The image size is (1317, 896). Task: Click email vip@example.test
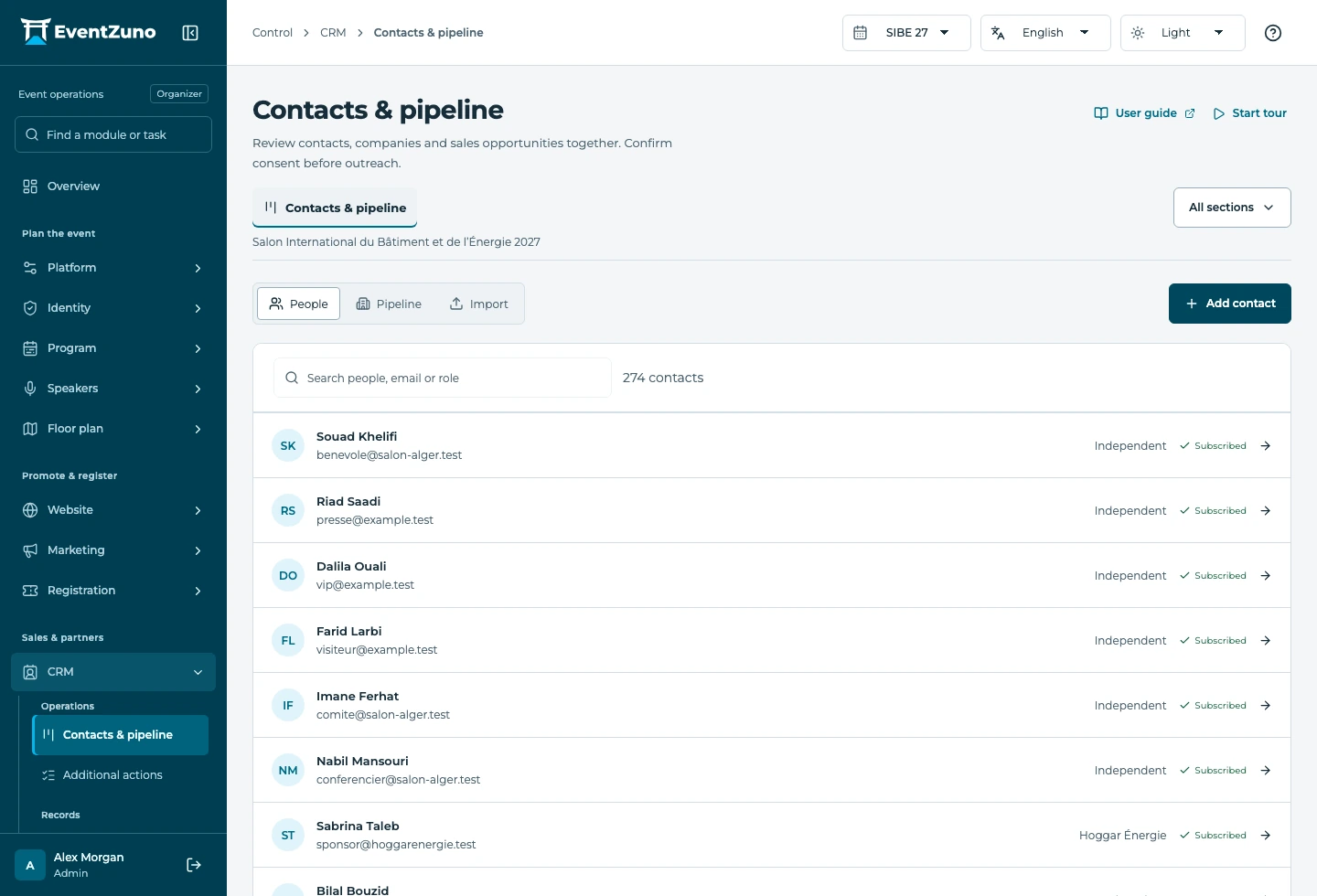coord(365,585)
